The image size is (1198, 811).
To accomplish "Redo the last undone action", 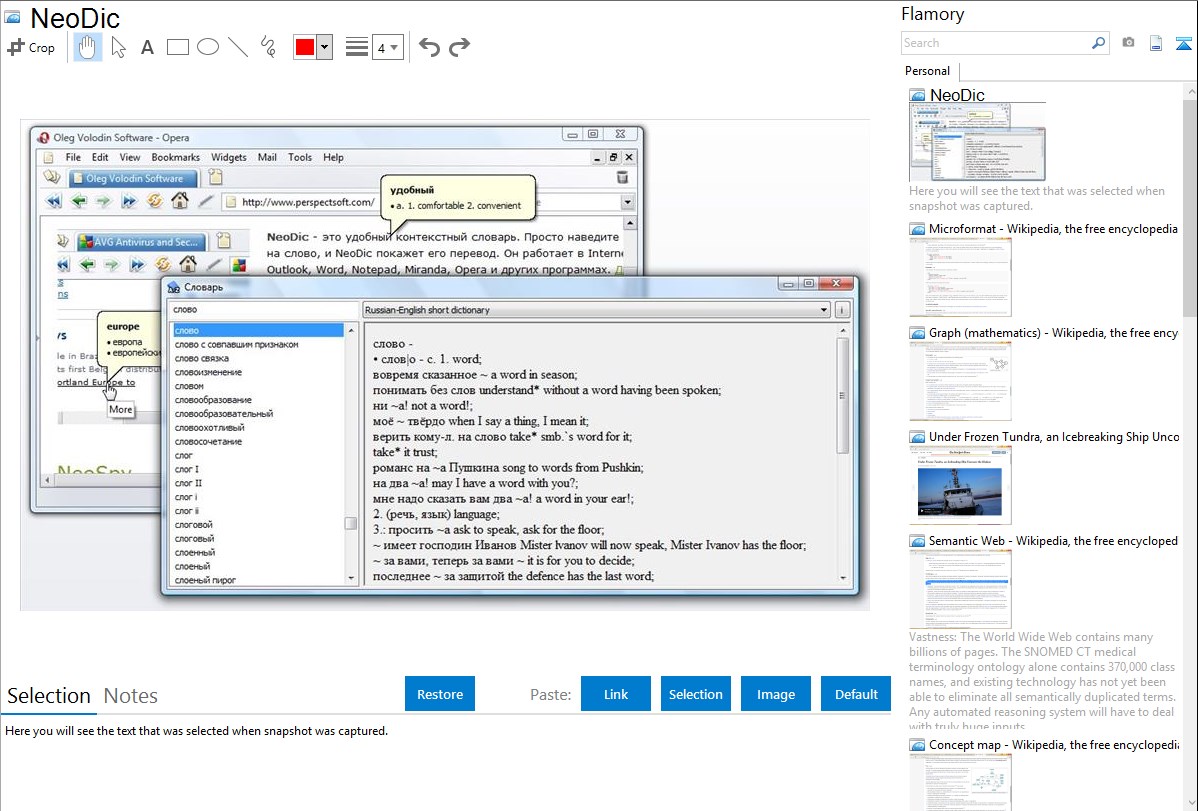I will (x=459, y=47).
